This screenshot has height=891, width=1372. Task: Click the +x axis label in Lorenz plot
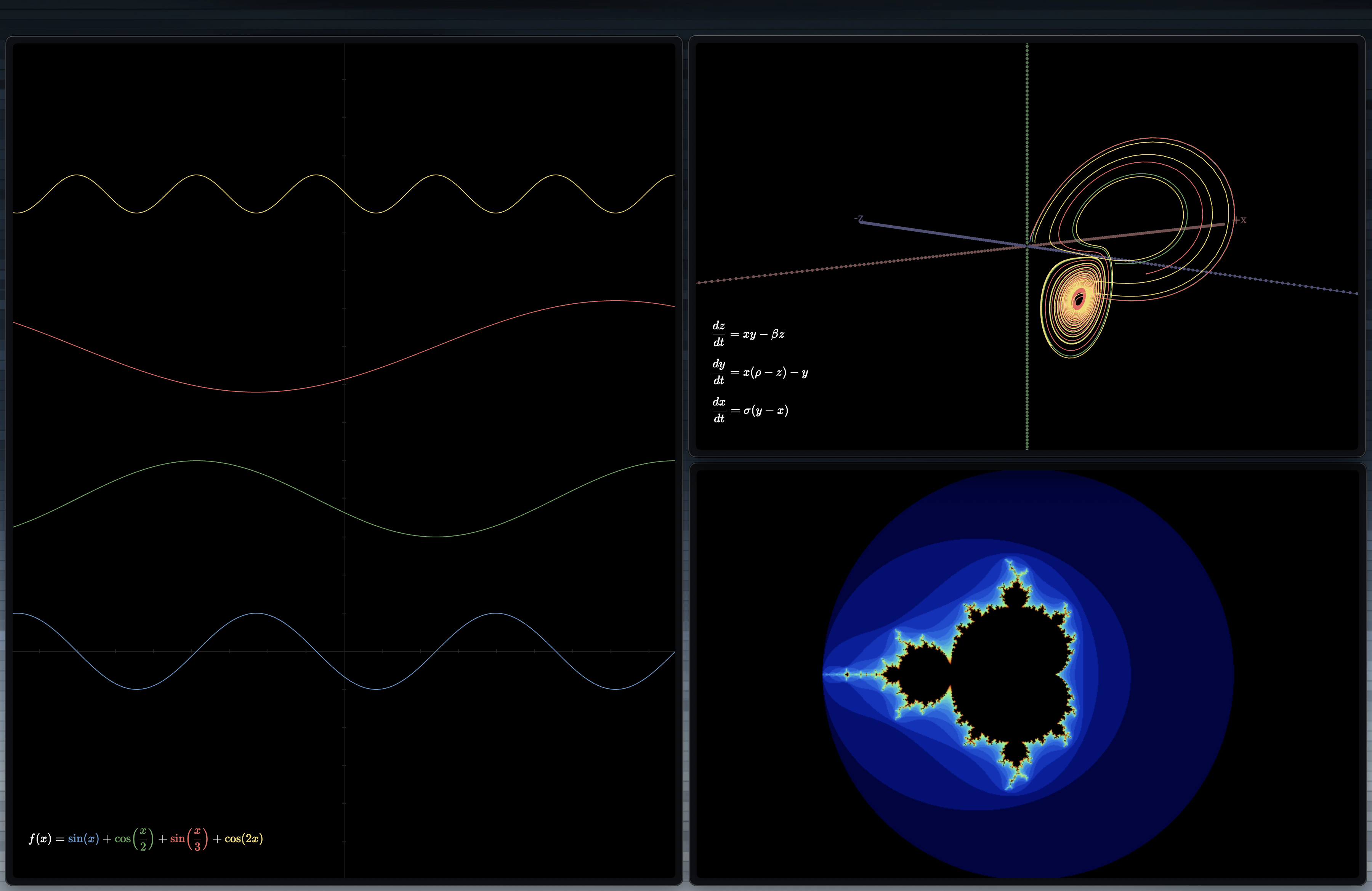point(1240,220)
